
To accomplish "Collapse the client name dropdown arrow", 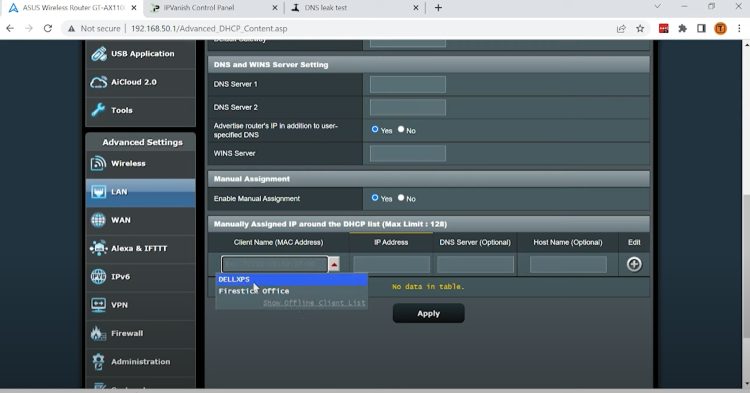I will coord(334,264).
